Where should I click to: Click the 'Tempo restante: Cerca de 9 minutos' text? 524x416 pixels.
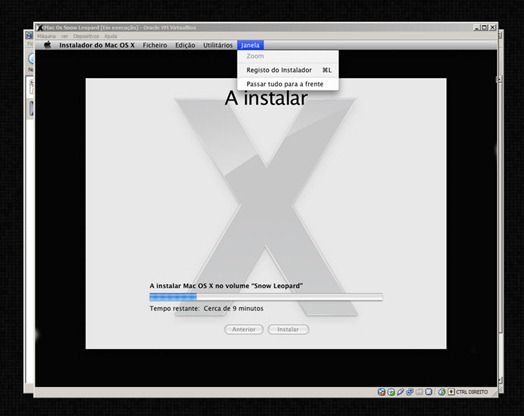(207, 308)
